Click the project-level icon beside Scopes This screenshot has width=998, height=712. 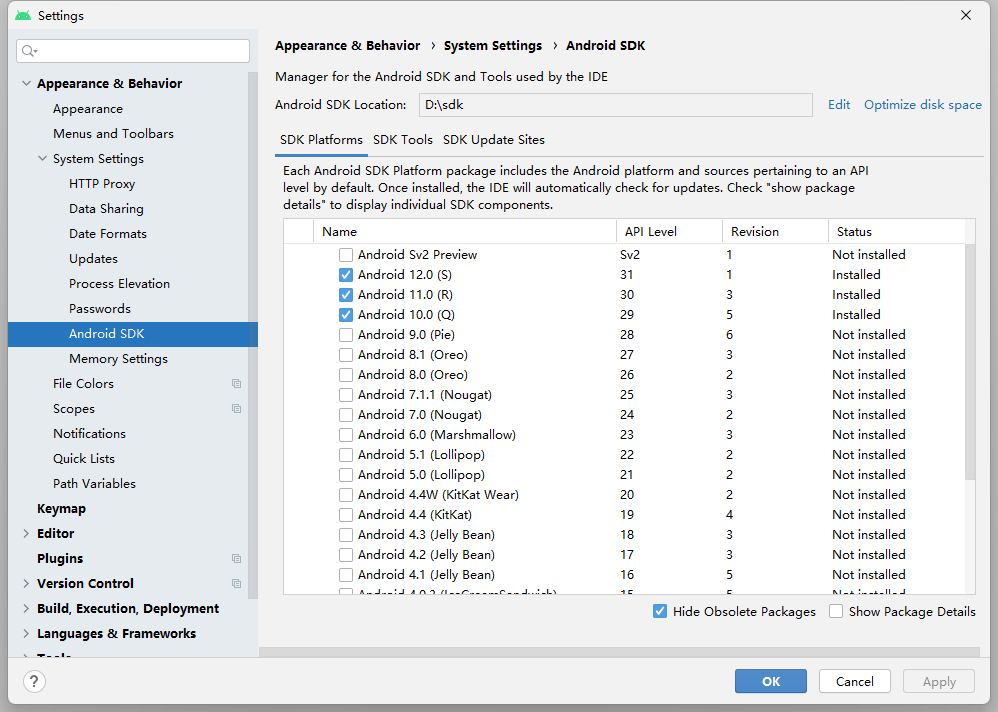[236, 408]
